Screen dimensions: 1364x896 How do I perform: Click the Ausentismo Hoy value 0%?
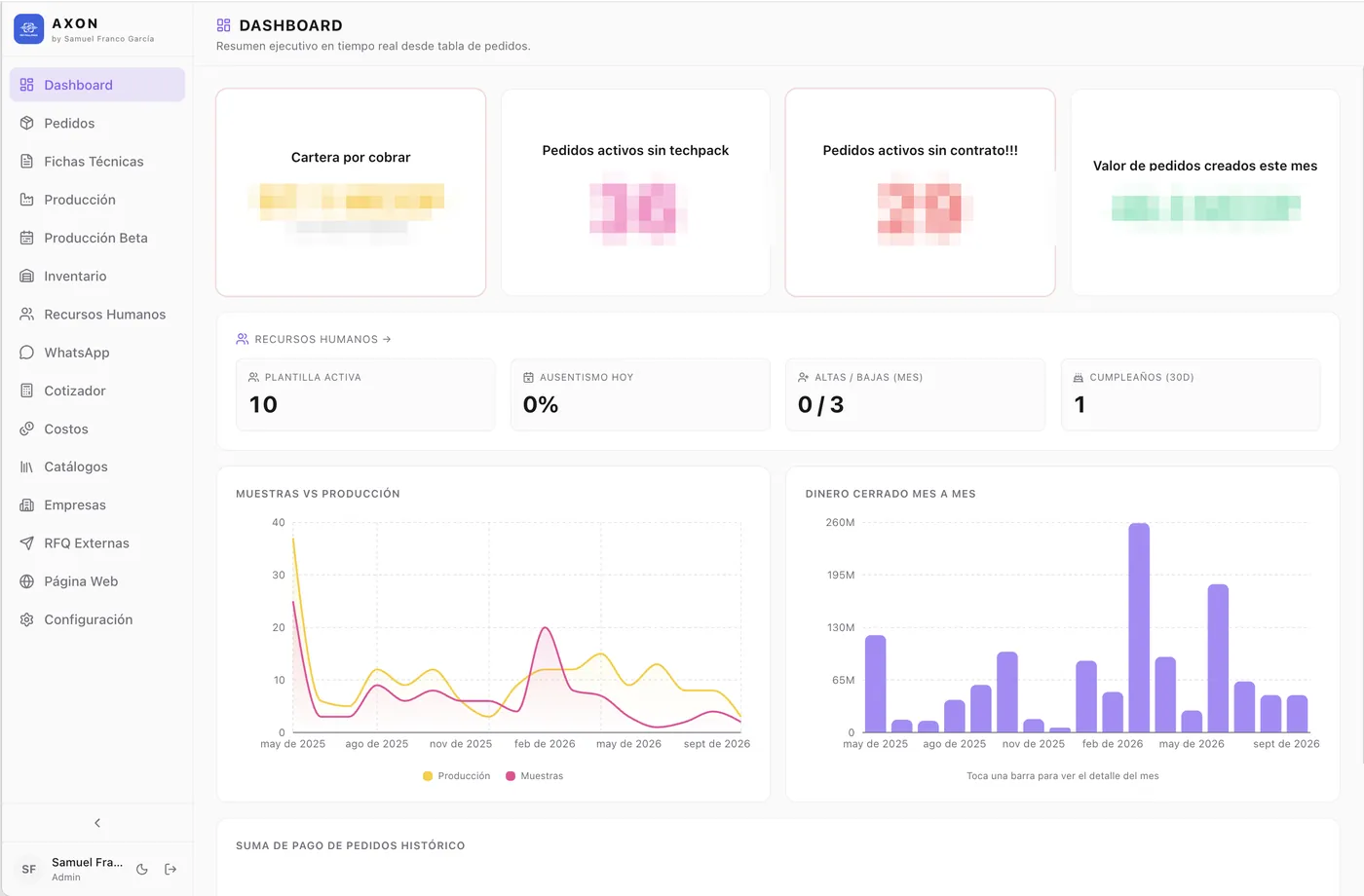click(x=541, y=405)
